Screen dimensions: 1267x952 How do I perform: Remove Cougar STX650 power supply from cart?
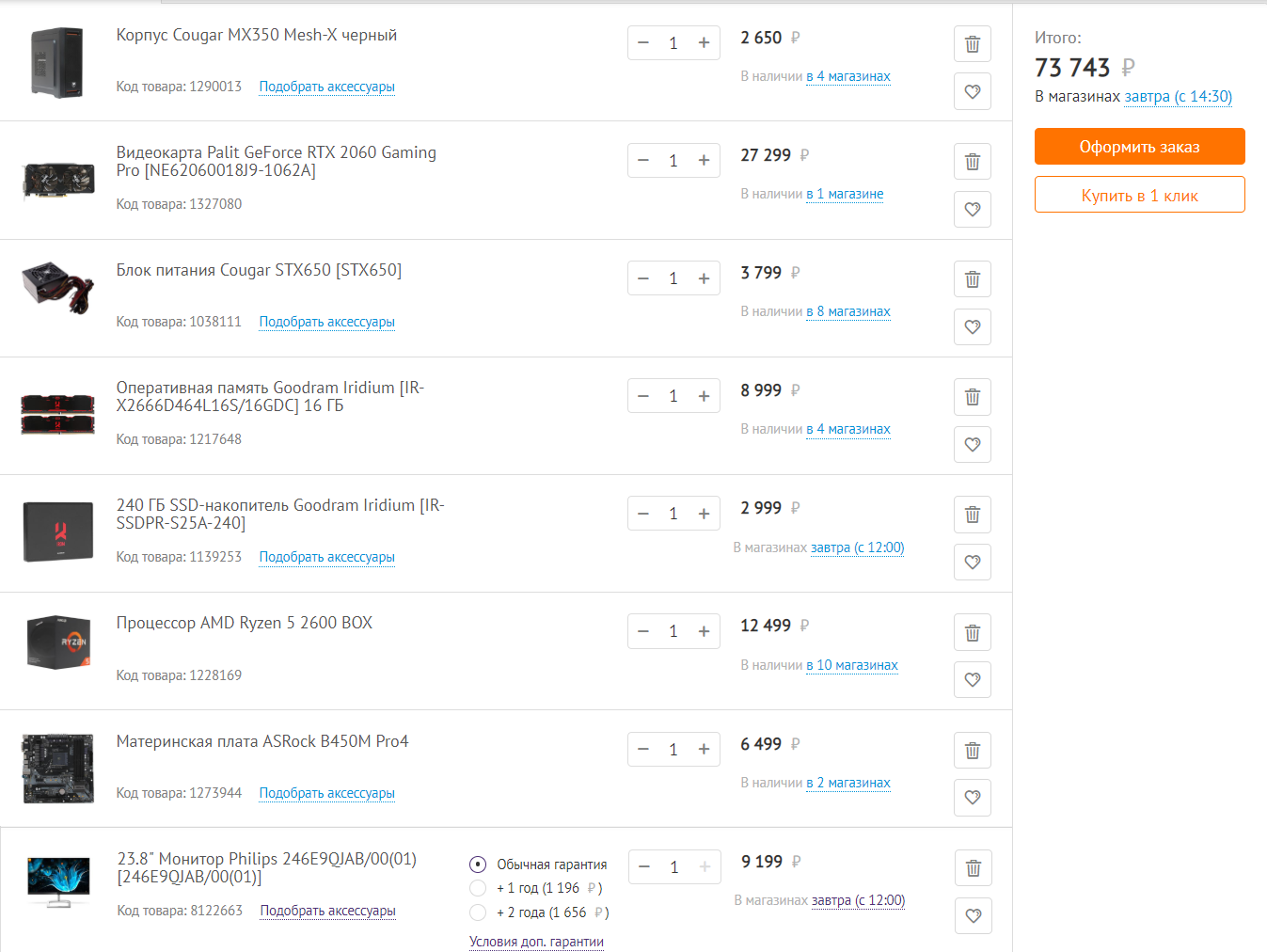pyautogui.click(x=973, y=279)
